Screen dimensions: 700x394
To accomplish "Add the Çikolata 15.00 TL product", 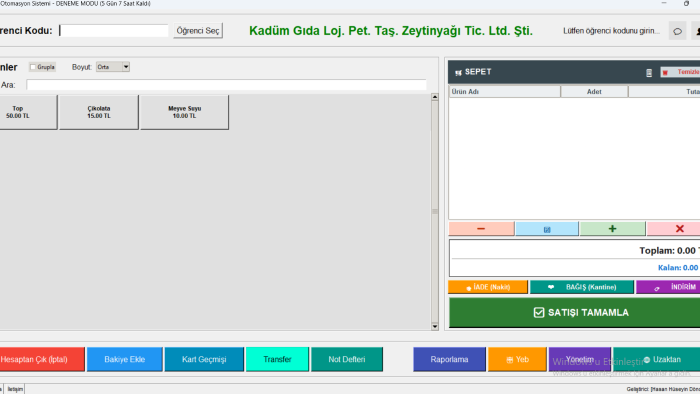I will 99,112.
